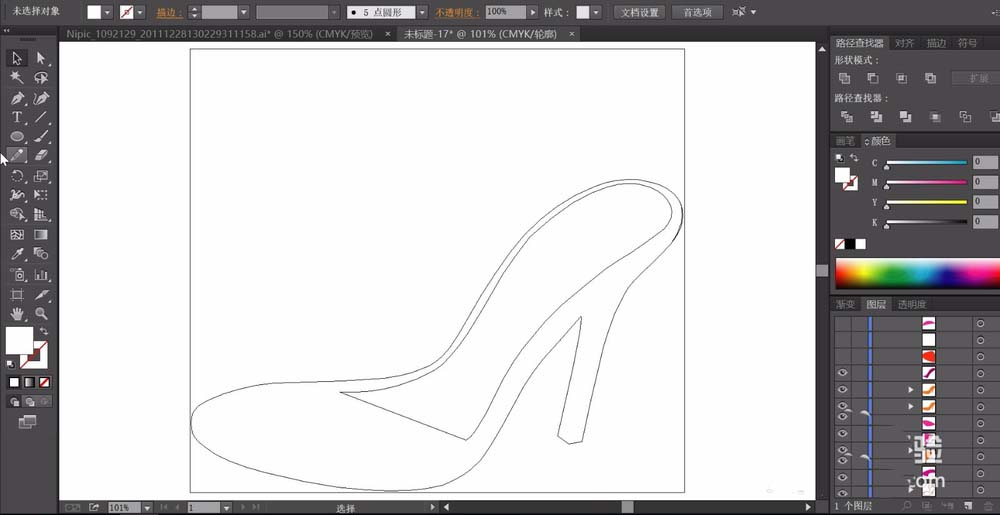1000x515 pixels.
Task: Switch to the 渐变 panel tab
Action: point(846,305)
